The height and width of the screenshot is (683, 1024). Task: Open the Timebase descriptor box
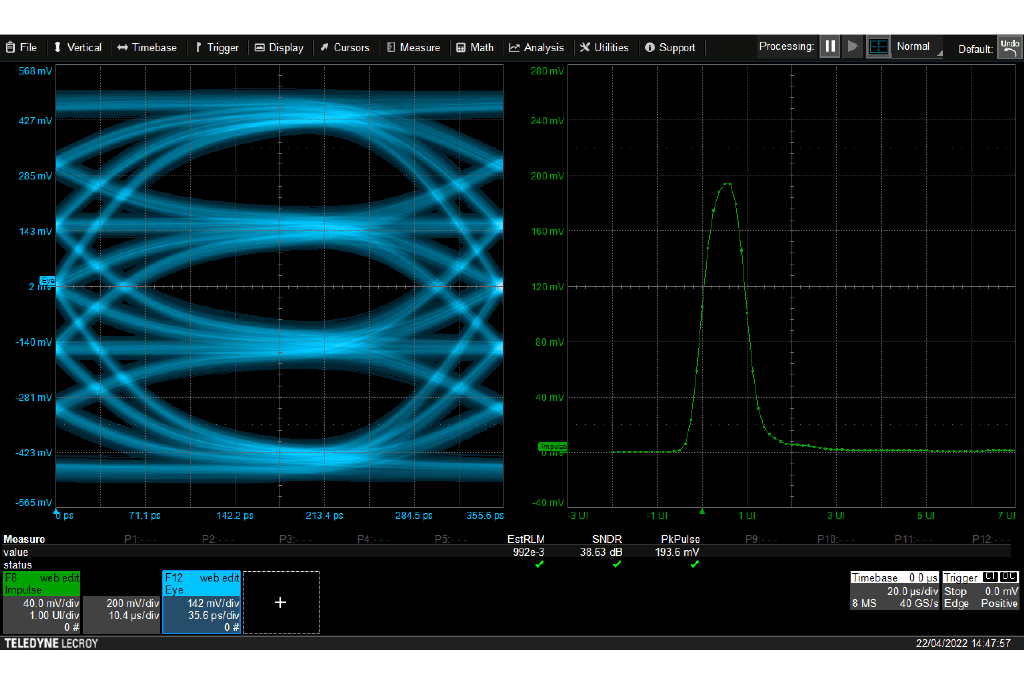point(894,591)
